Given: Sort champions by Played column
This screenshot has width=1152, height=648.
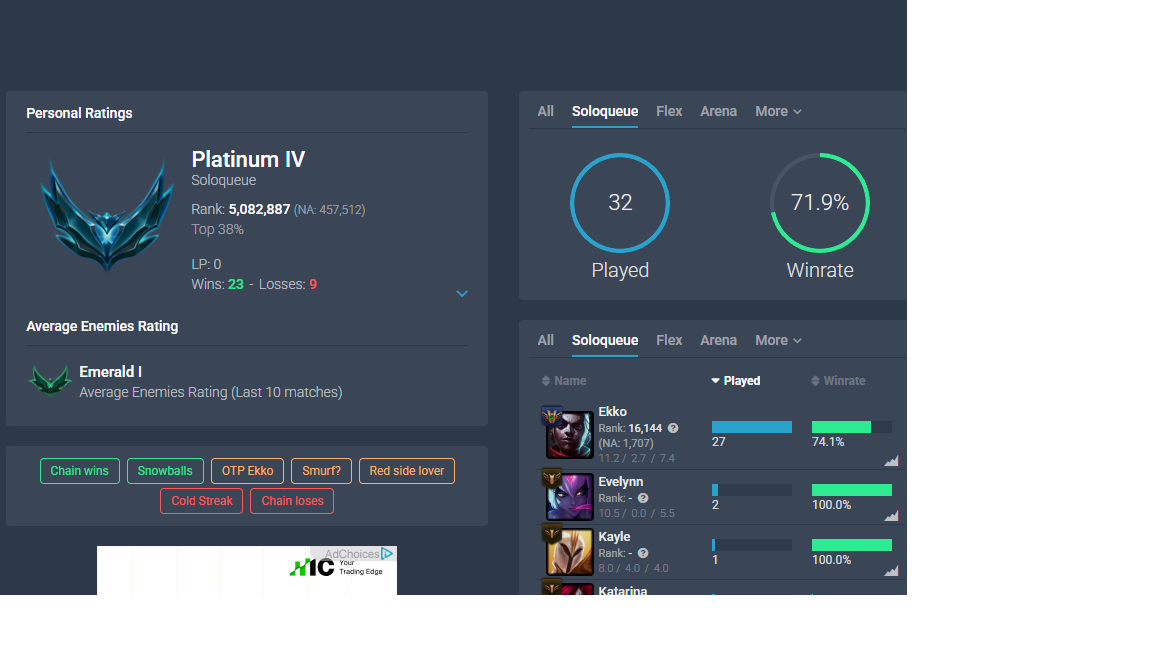Looking at the screenshot, I should tap(735, 381).
